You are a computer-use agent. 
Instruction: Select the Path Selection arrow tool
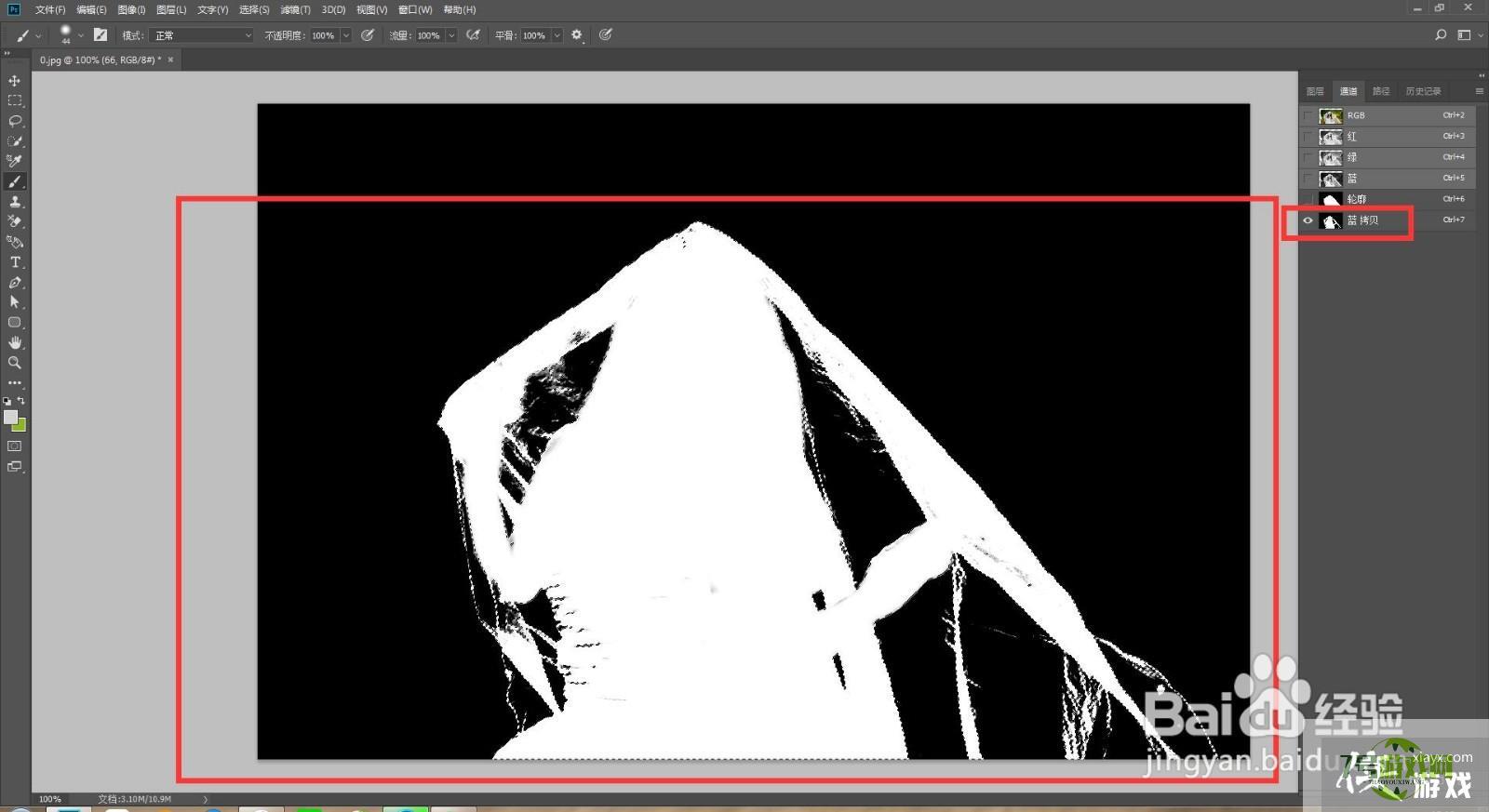point(14,302)
